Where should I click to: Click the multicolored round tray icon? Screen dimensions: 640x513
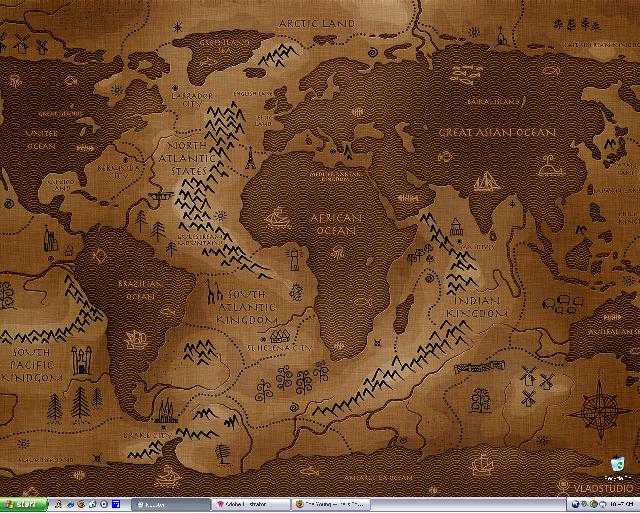[593, 504]
